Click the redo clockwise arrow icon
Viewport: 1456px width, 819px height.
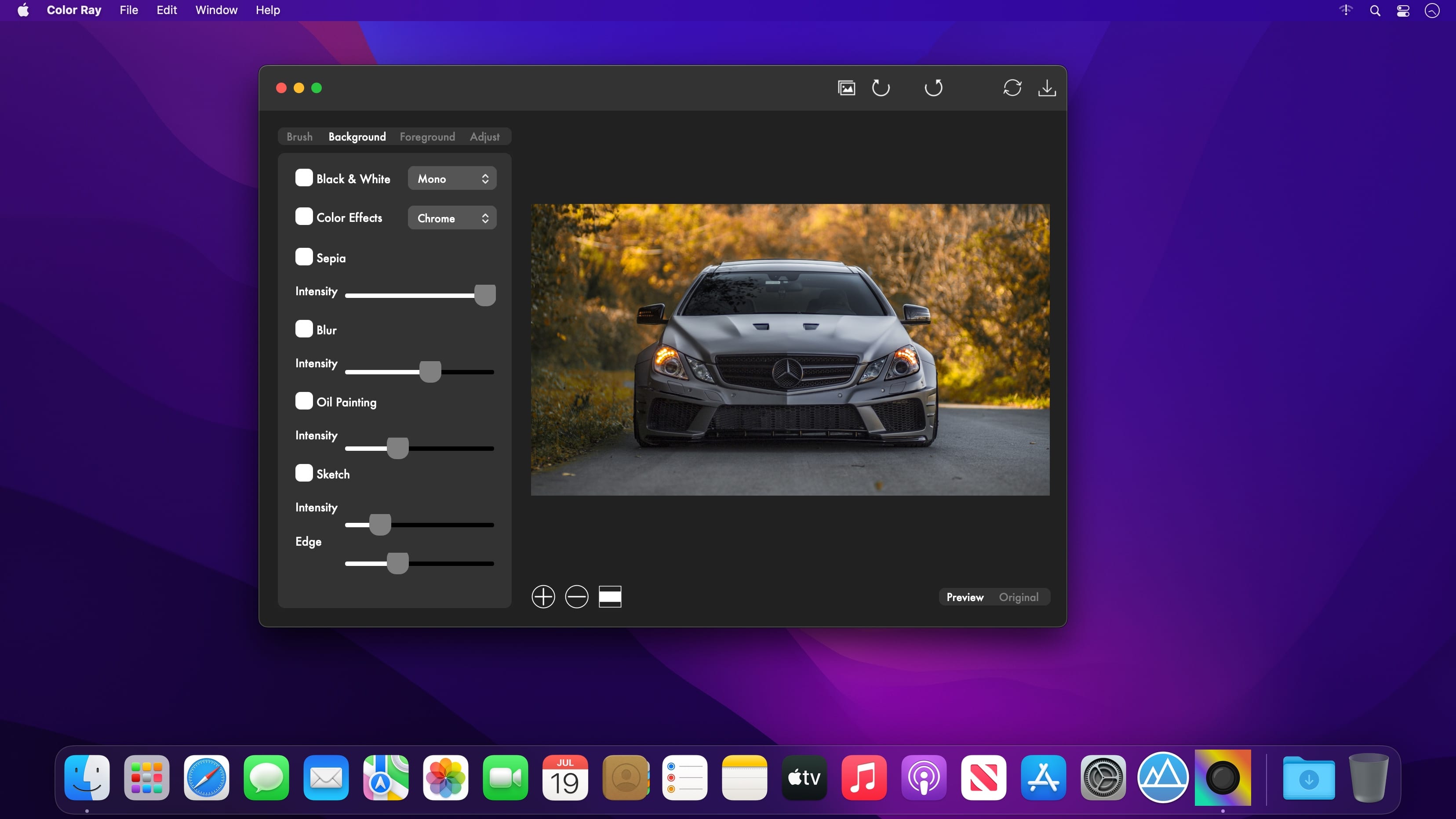(933, 87)
